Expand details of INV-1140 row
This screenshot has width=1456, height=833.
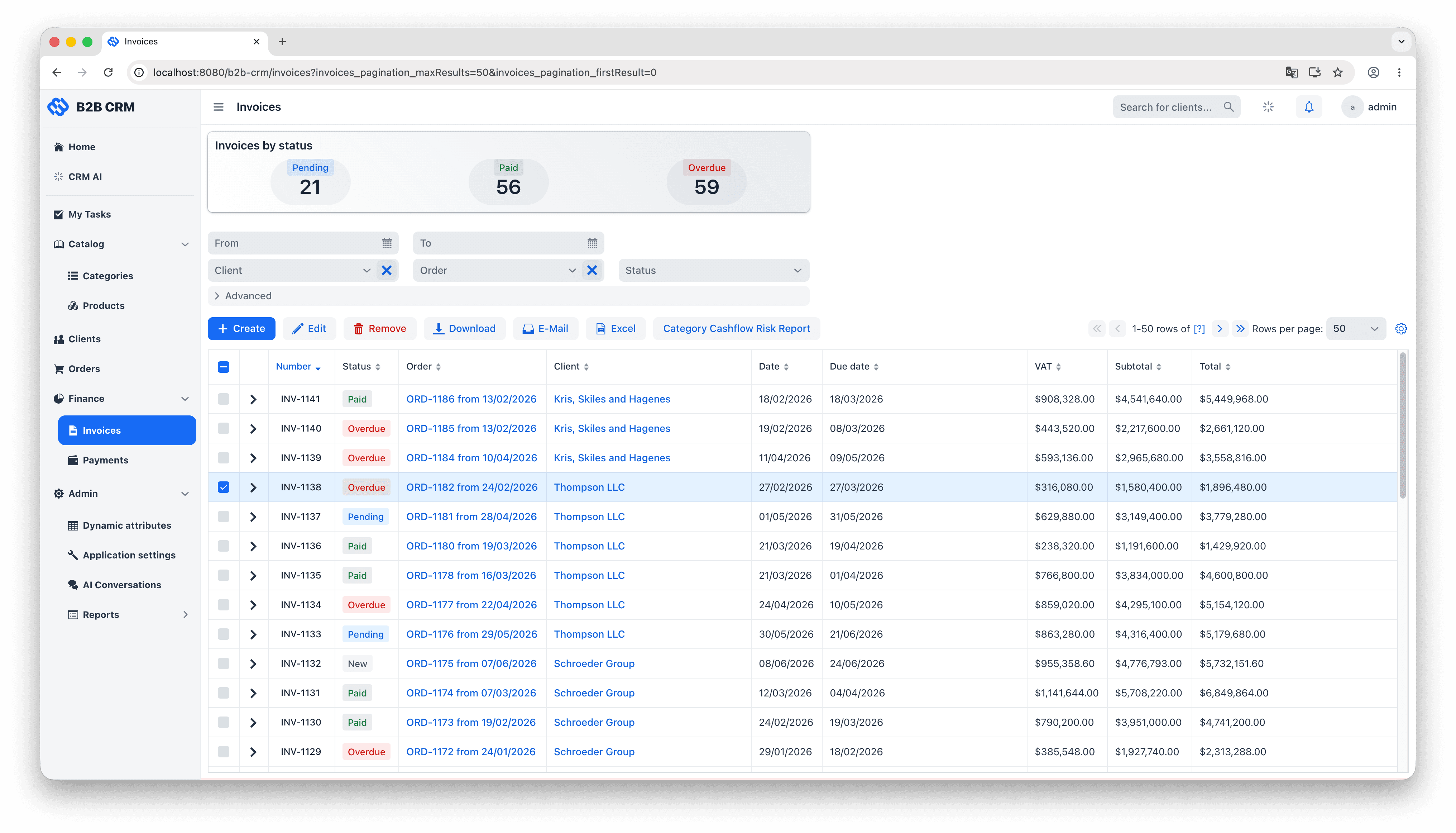[253, 429]
